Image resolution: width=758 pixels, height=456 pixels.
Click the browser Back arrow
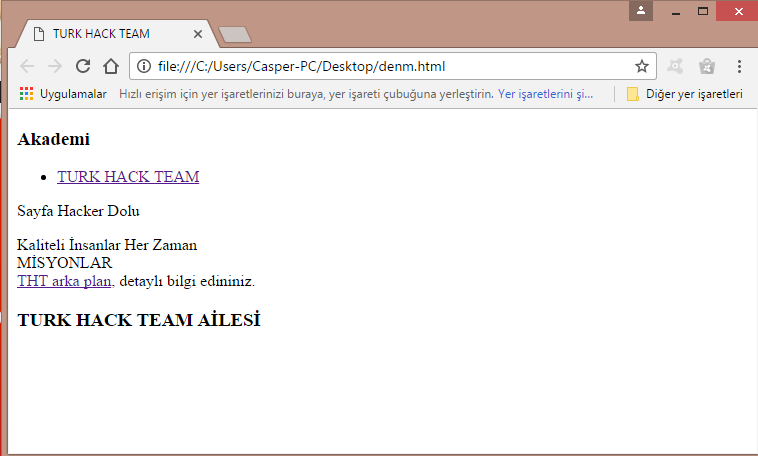click(27, 66)
